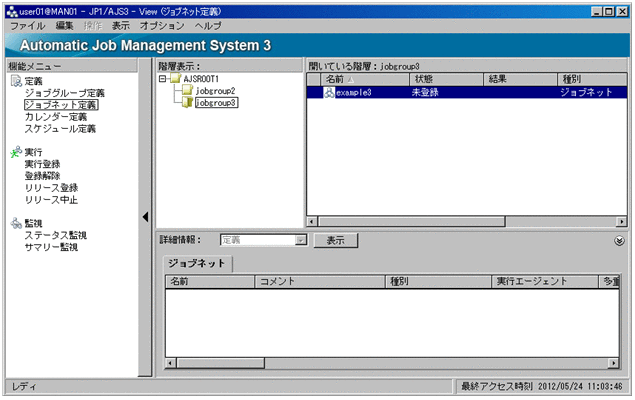The image size is (635, 400).
Task: Sort list by 結果 column header
Action: (521, 79)
